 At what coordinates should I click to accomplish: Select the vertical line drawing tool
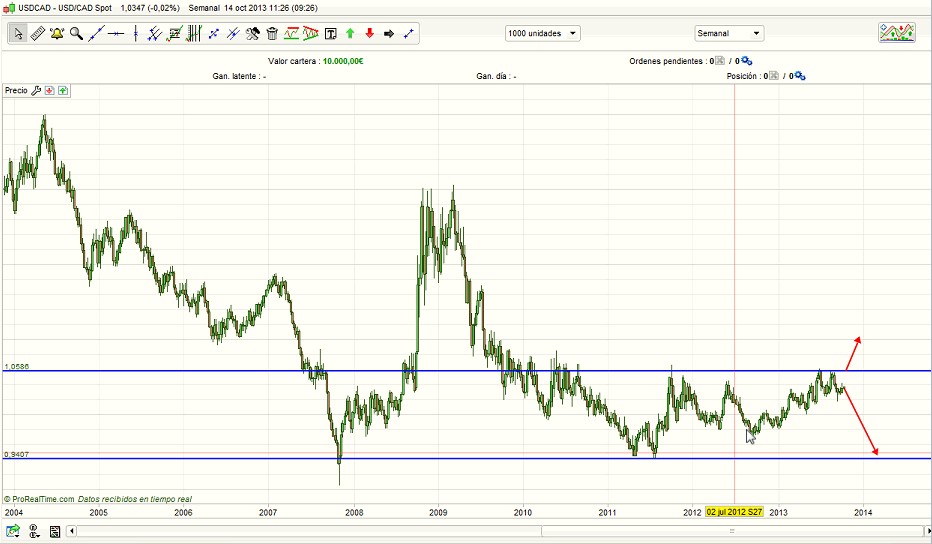point(136,34)
